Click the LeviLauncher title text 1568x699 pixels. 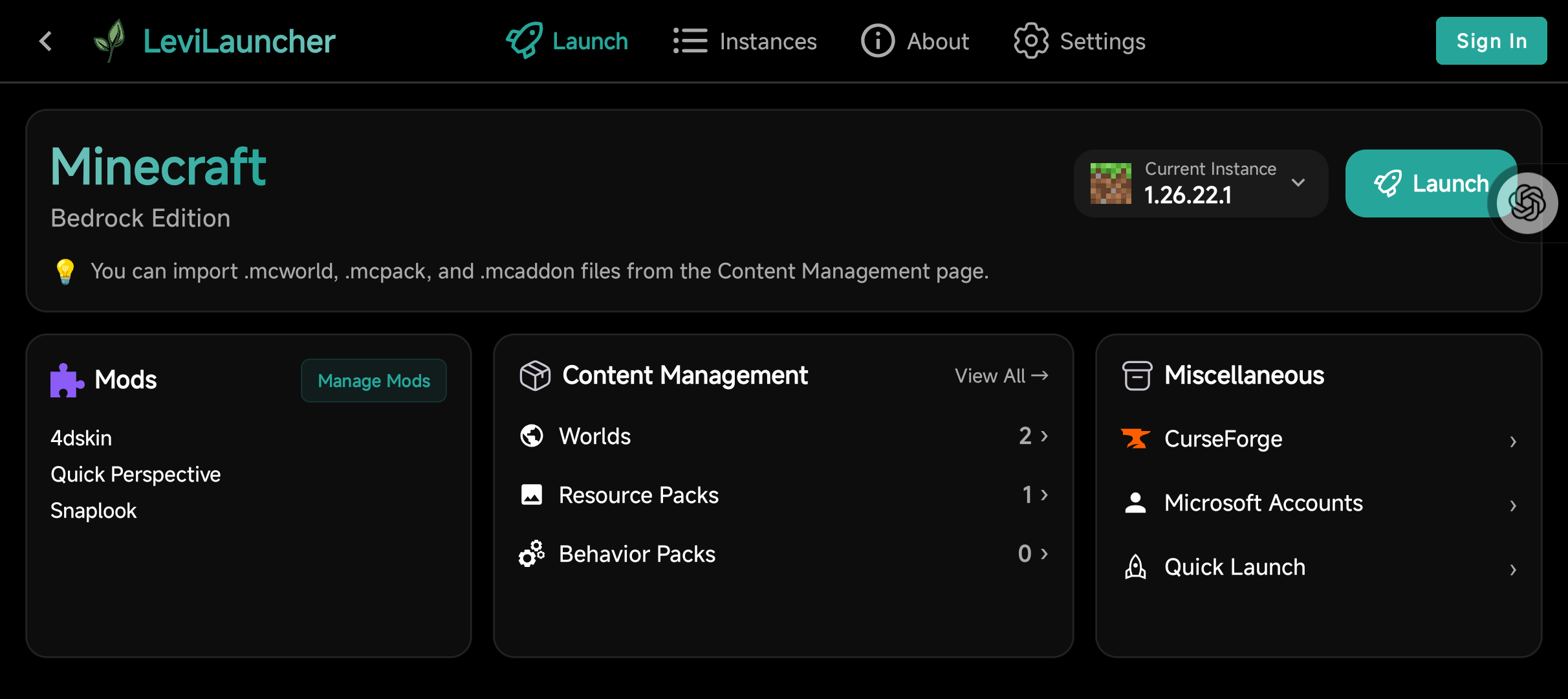coord(239,41)
